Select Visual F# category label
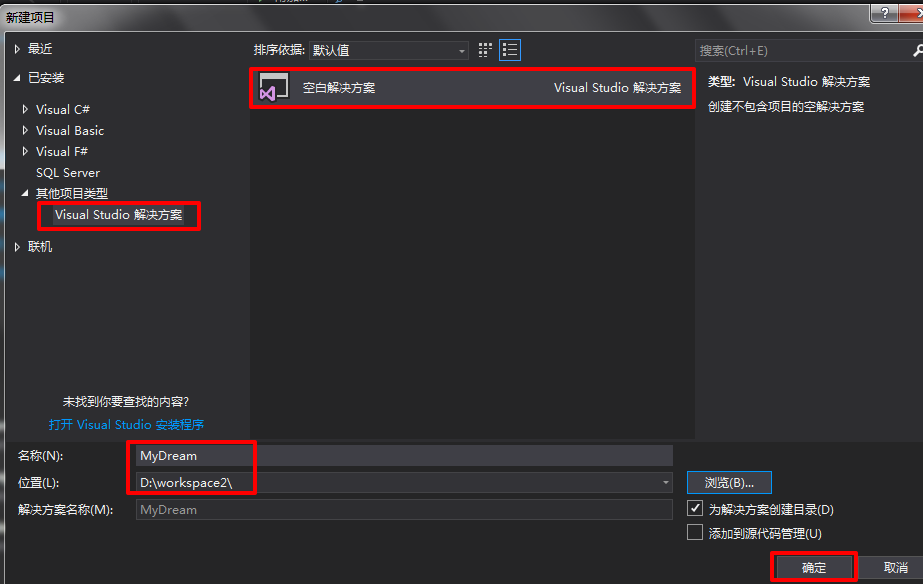923x584 pixels. point(61,152)
